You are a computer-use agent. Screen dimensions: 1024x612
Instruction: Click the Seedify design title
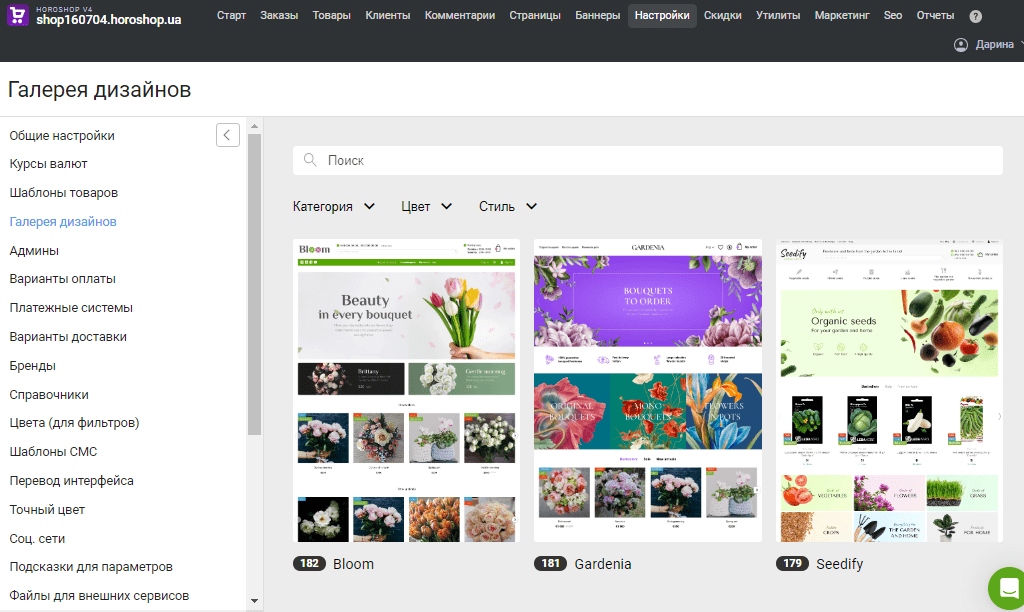click(x=840, y=564)
